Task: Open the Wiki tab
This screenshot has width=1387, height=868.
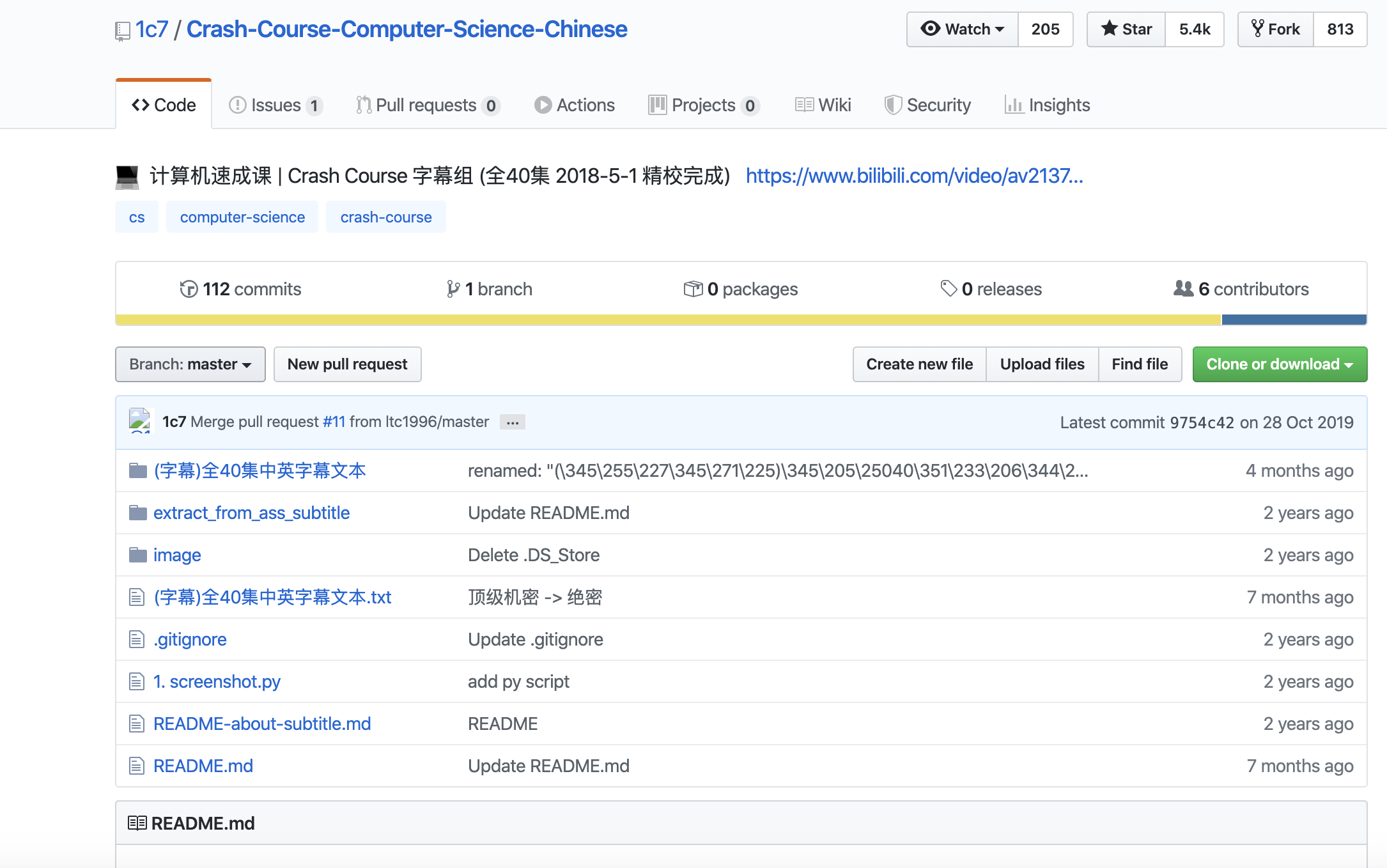Action: 823,105
